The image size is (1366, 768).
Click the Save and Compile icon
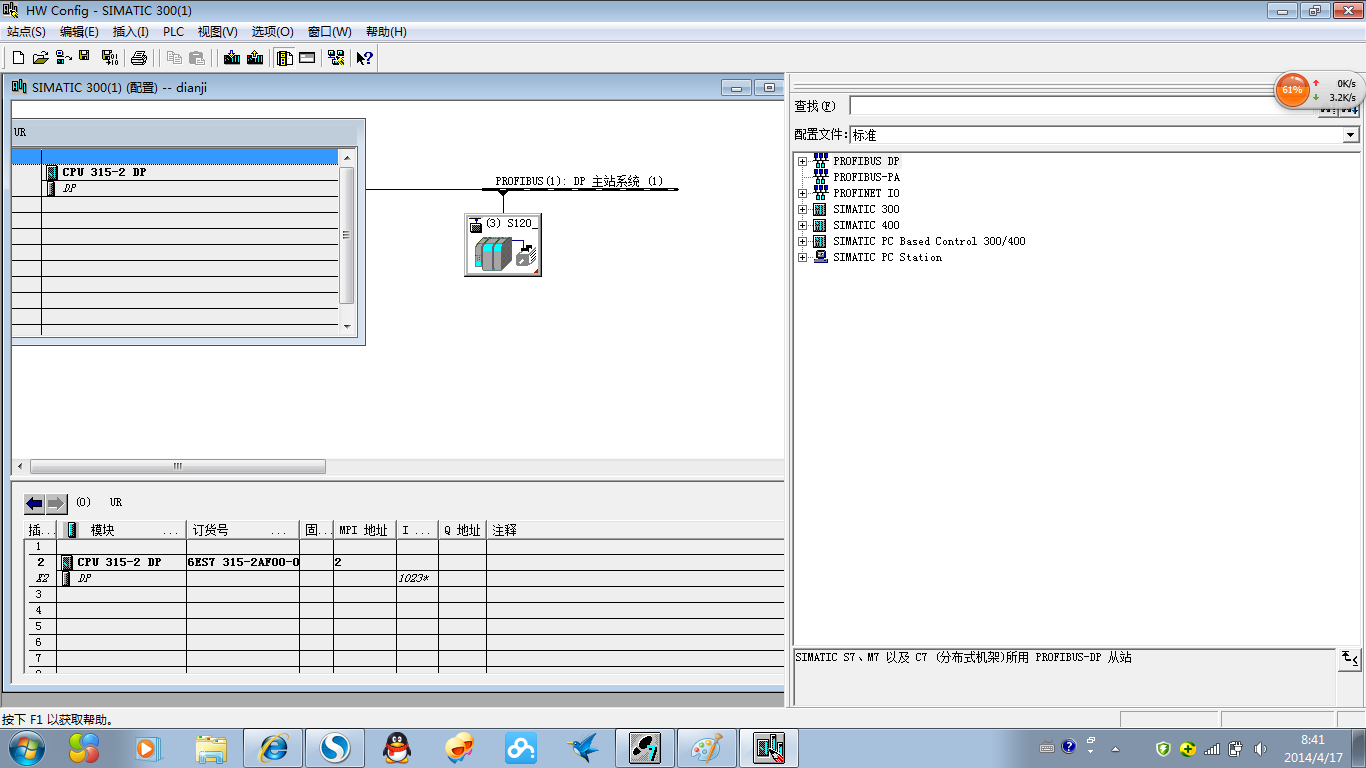click(109, 58)
